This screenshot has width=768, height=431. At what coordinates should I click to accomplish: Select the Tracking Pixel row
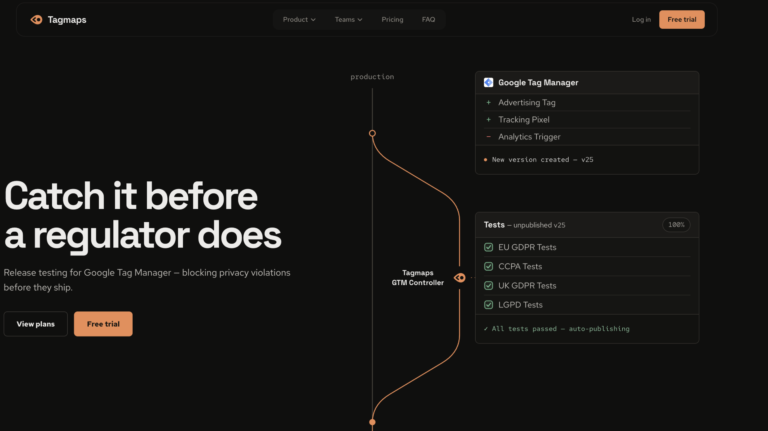[x=587, y=120]
